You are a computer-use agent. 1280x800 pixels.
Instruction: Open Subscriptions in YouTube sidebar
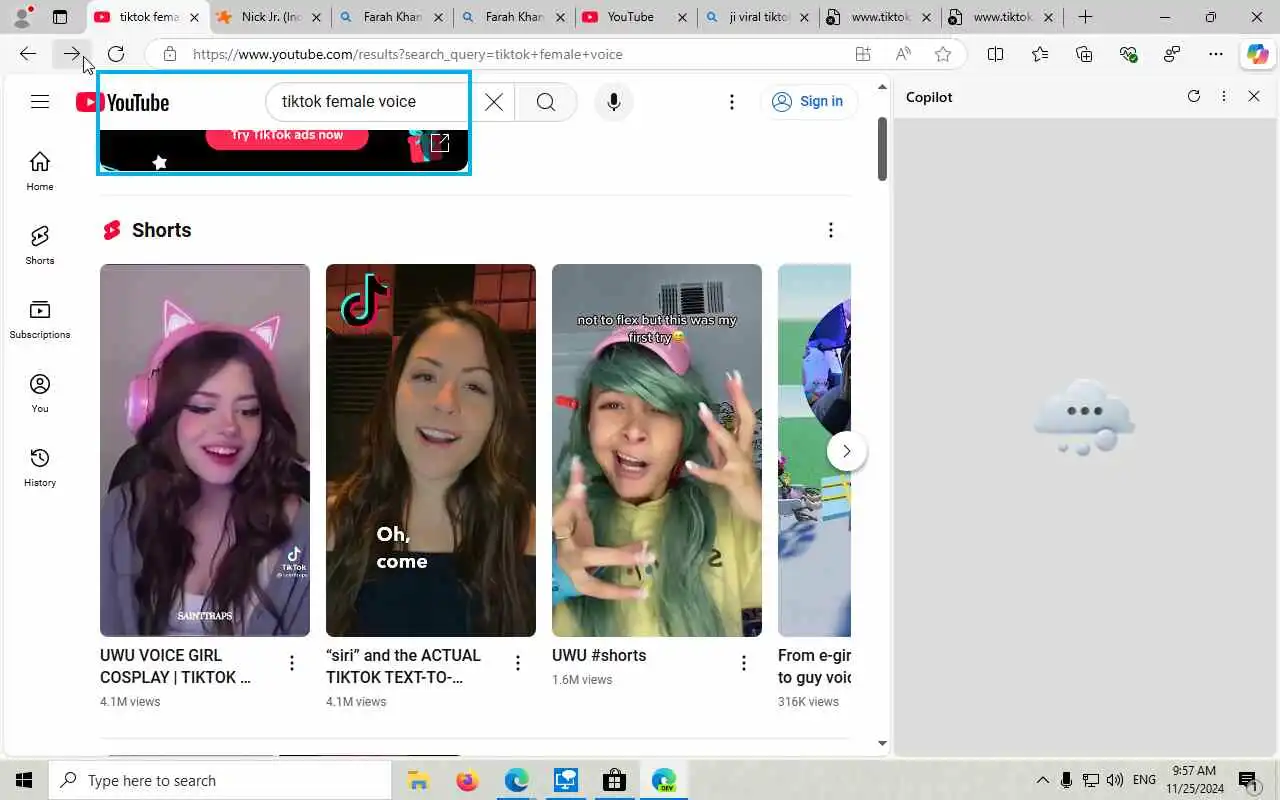click(40, 319)
